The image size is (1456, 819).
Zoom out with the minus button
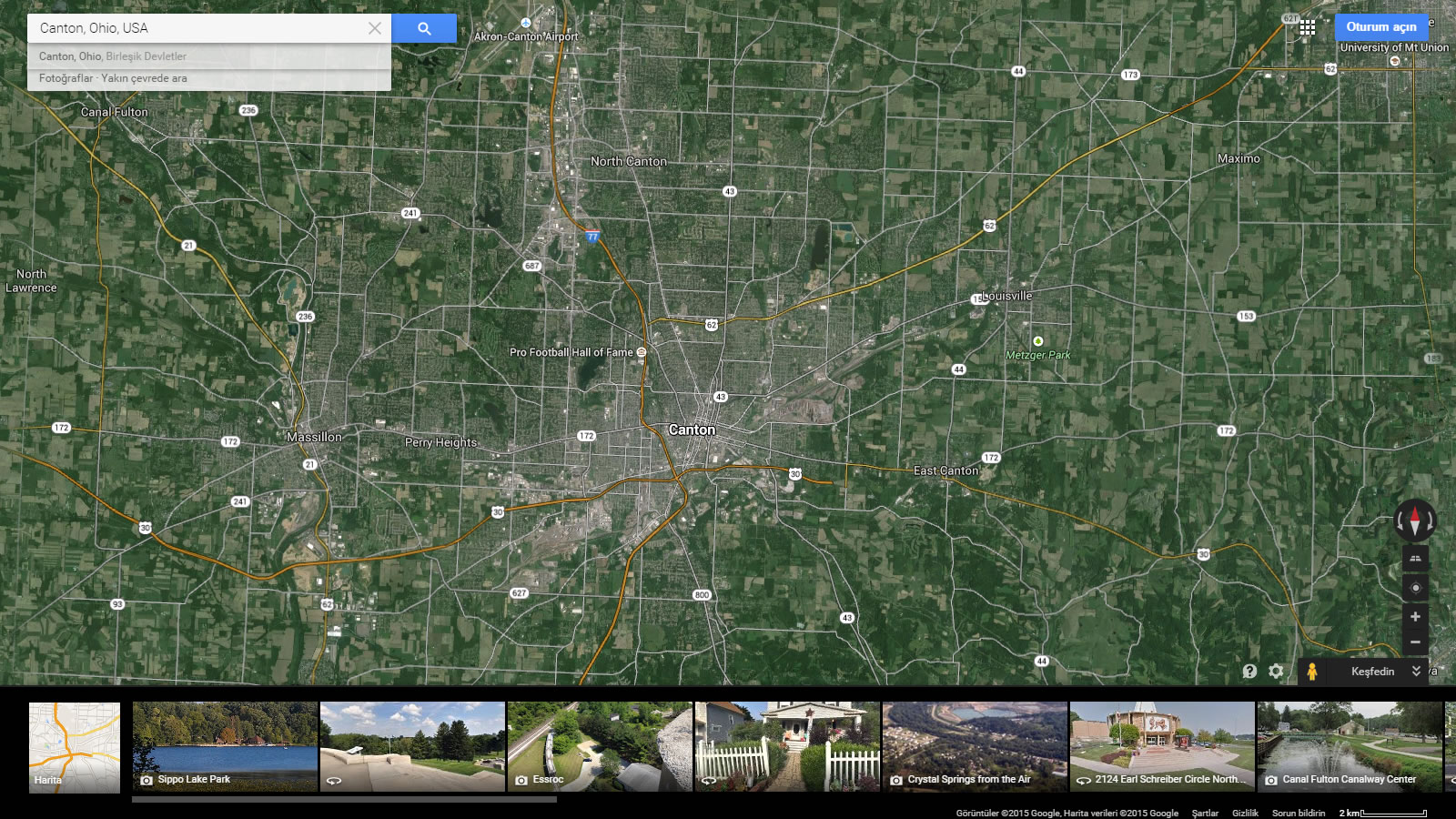pyautogui.click(x=1415, y=642)
